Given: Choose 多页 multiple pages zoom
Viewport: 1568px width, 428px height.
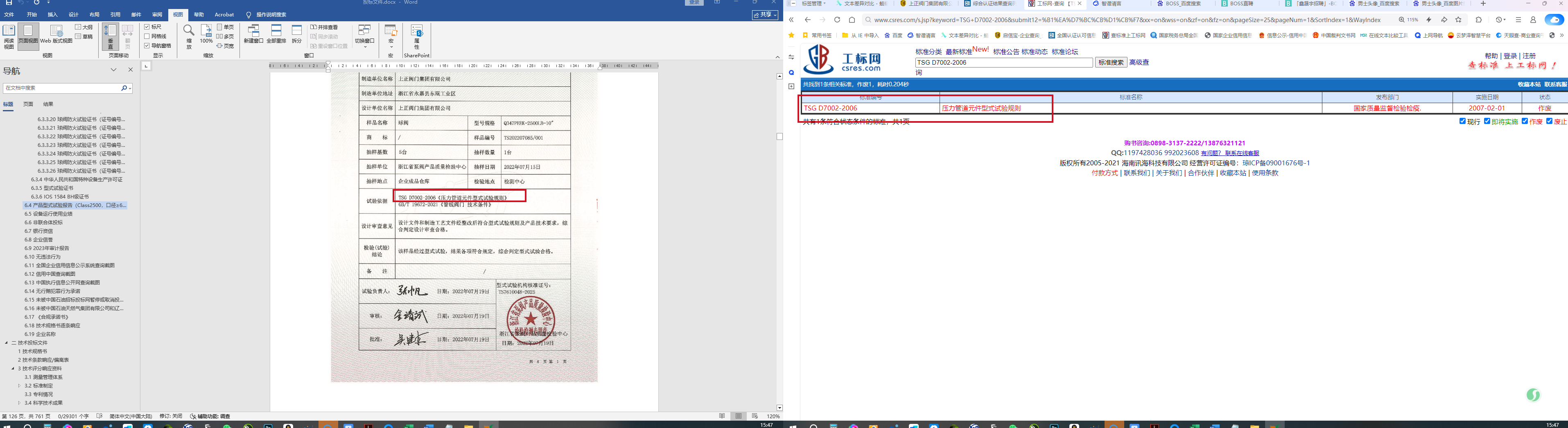Looking at the screenshot, I should click(225, 36).
